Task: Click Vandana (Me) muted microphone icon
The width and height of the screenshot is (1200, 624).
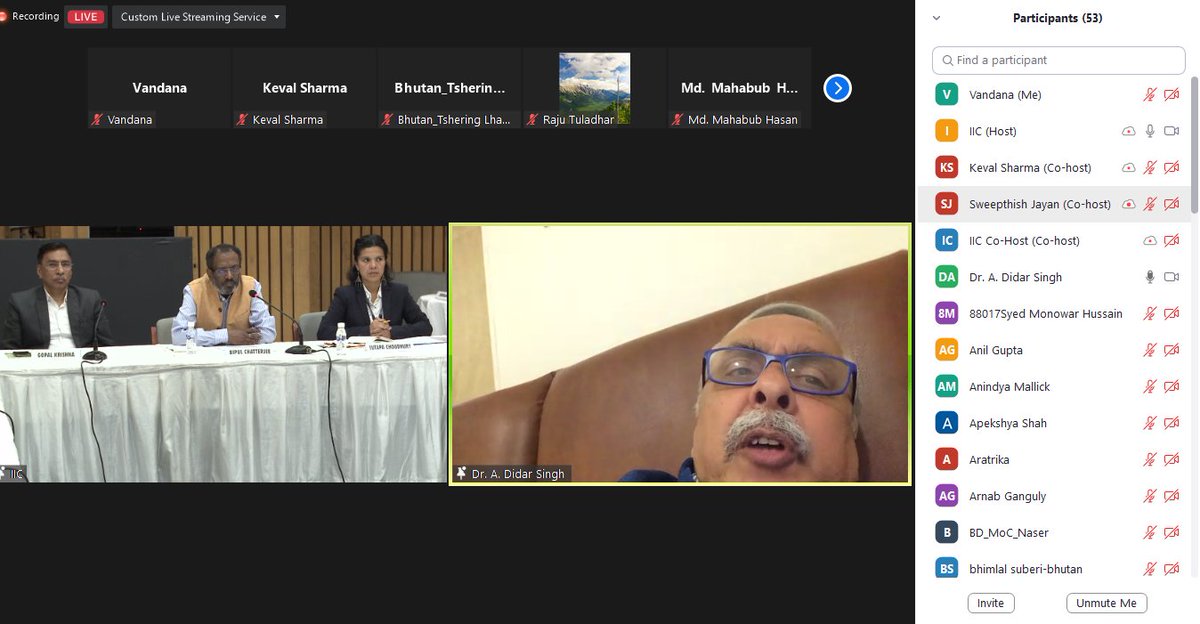Action: pos(1150,95)
